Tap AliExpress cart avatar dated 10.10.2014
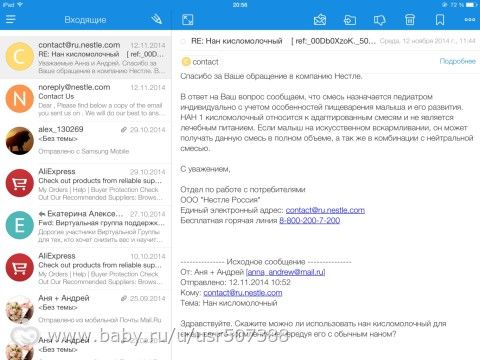The height and width of the screenshot is (360, 480). point(20,267)
